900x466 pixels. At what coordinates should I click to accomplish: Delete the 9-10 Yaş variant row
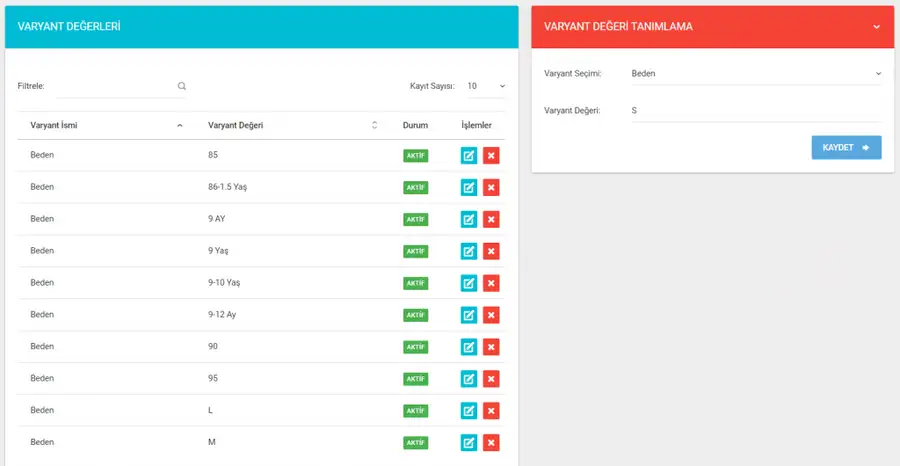click(x=491, y=283)
